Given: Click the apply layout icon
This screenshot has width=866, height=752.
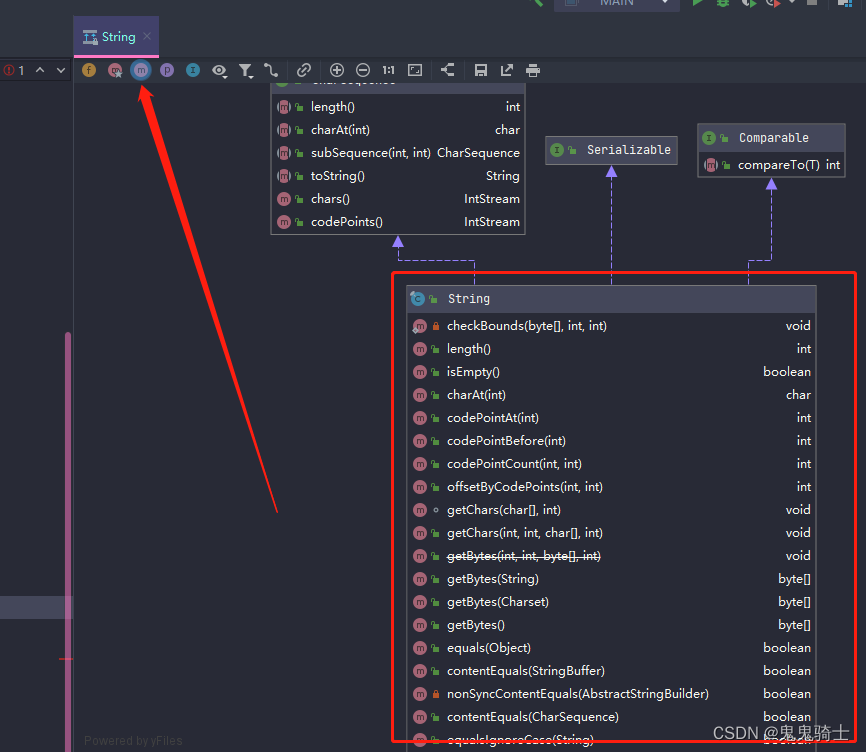Looking at the screenshot, I should coord(447,70).
